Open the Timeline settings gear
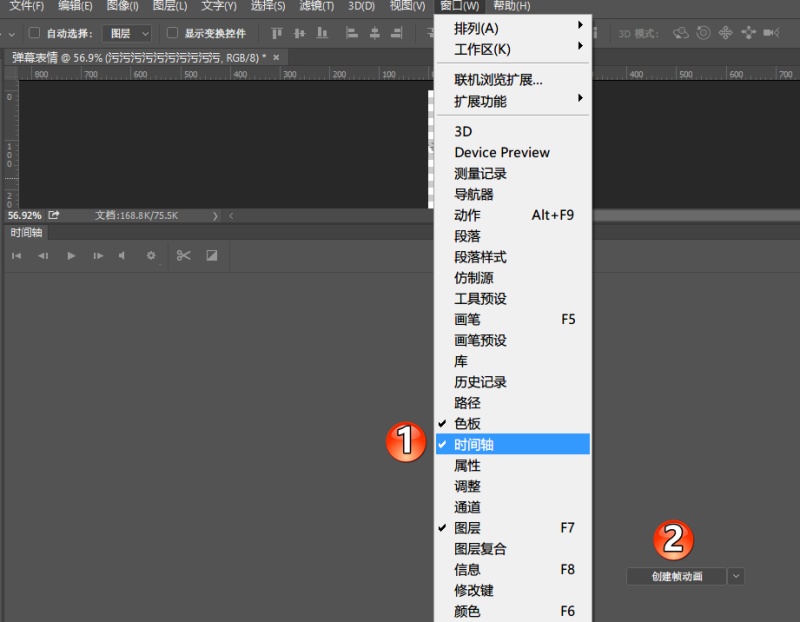The image size is (800, 622). coord(151,255)
